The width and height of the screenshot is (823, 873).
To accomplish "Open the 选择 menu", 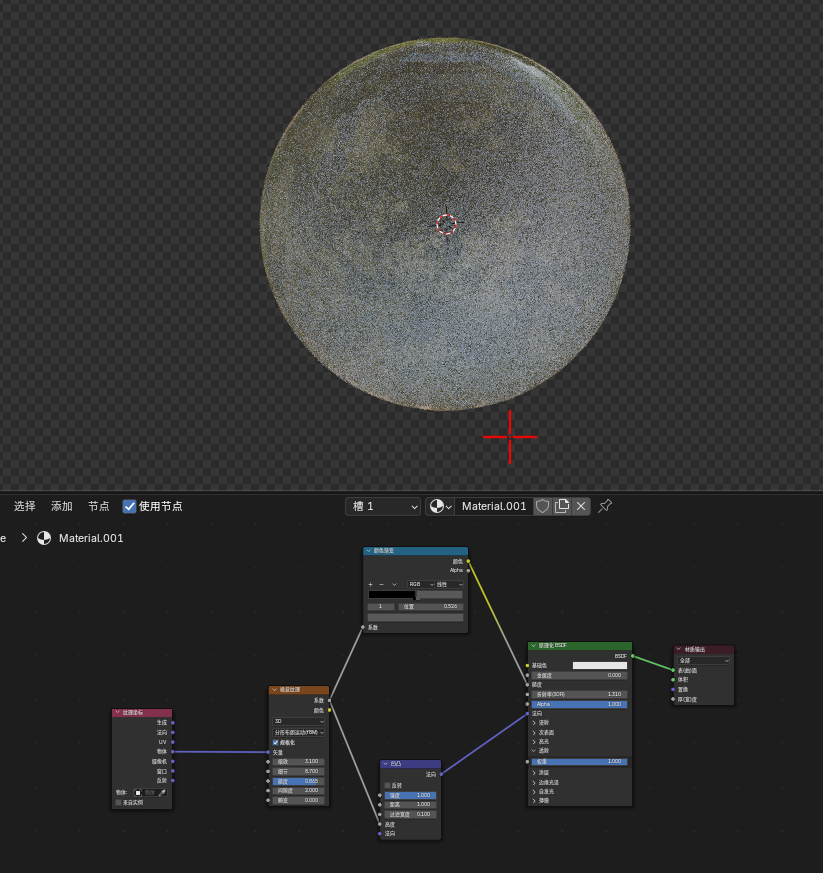I will (25, 506).
